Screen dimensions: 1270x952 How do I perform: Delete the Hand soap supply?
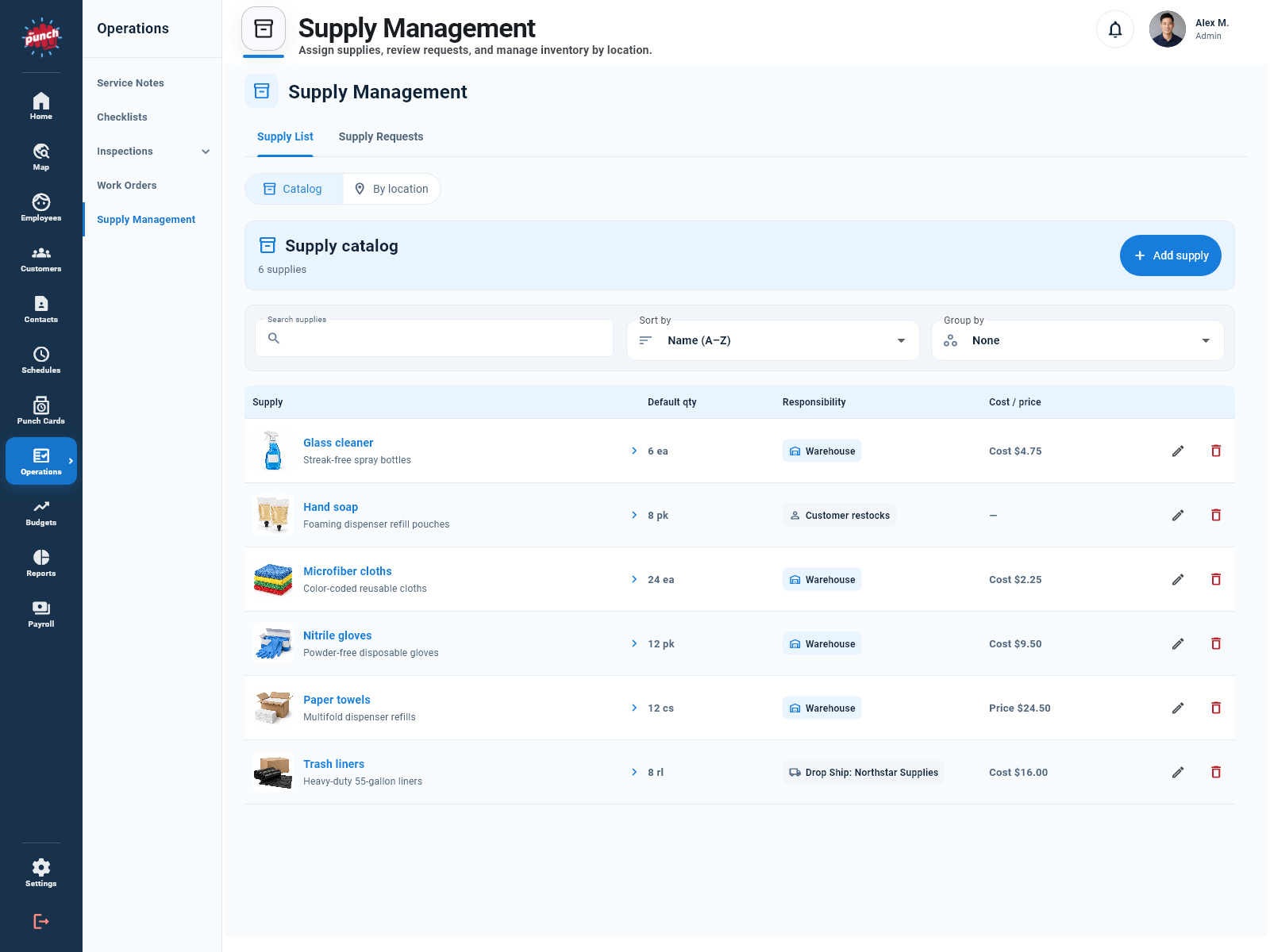(1216, 515)
